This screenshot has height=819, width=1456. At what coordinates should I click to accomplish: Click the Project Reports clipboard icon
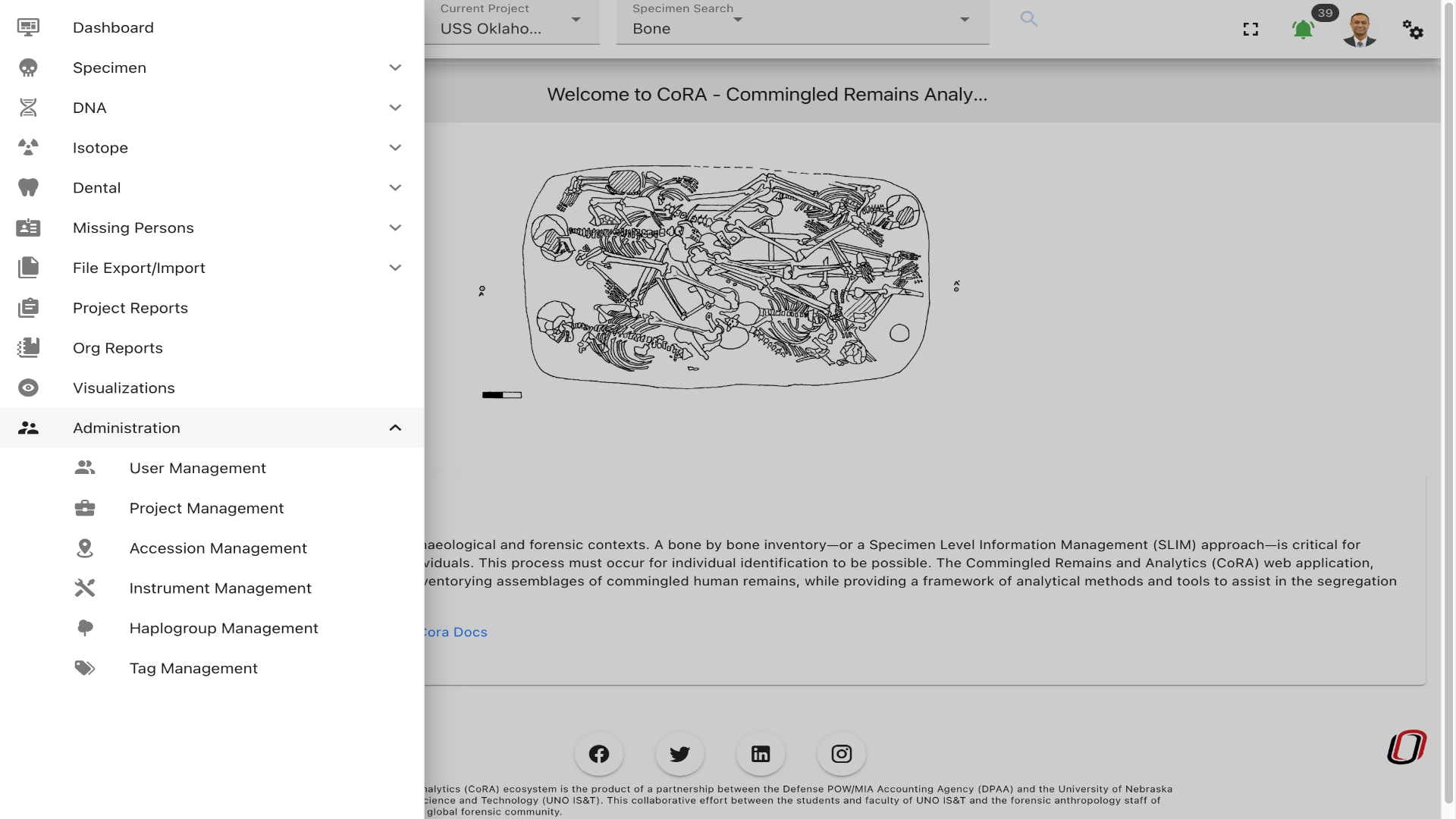click(x=28, y=308)
